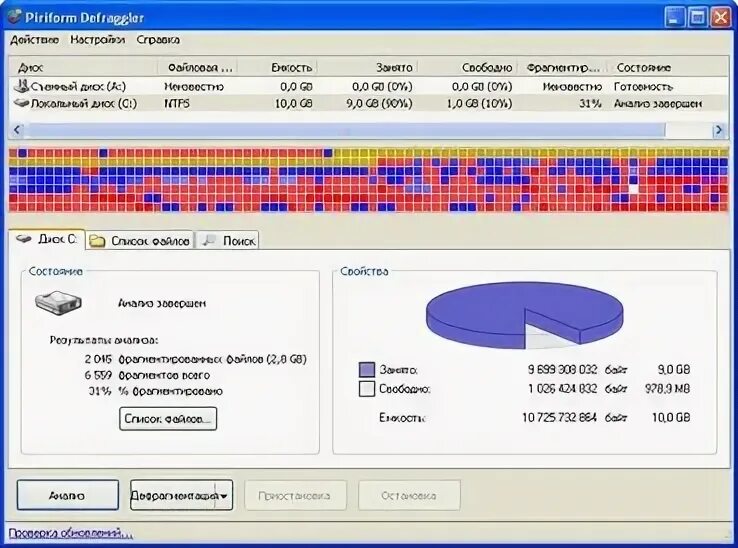738x548 pixels.
Task: Click the magnifier icon on Поиск tab
Action: point(209,241)
